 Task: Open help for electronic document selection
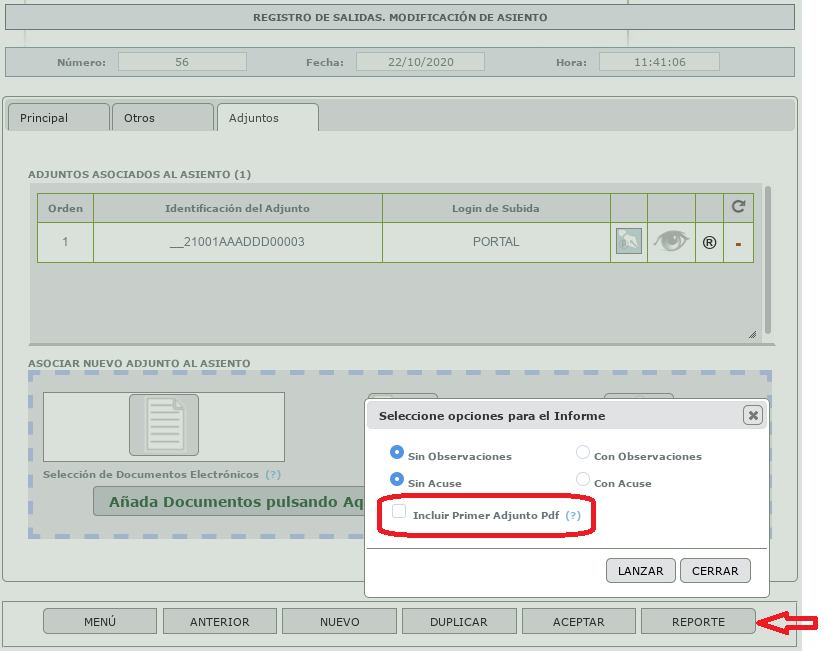273,475
